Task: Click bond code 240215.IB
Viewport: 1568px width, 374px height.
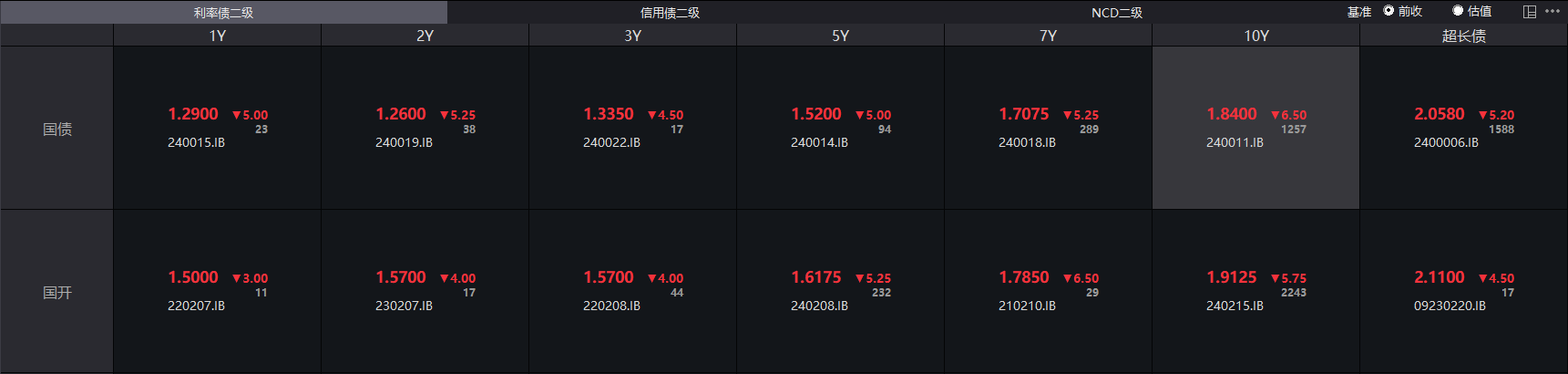Action: click(x=1235, y=306)
